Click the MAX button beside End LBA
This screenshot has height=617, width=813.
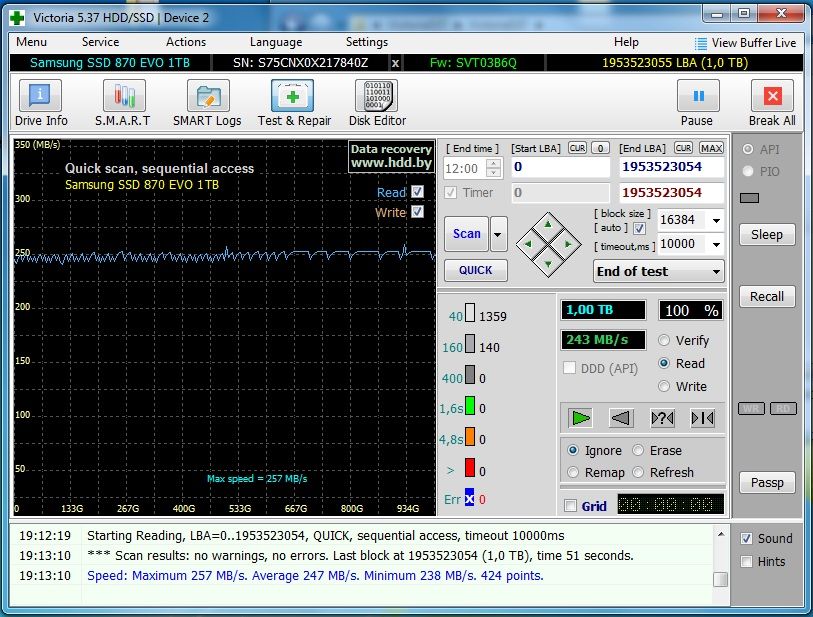[711, 148]
